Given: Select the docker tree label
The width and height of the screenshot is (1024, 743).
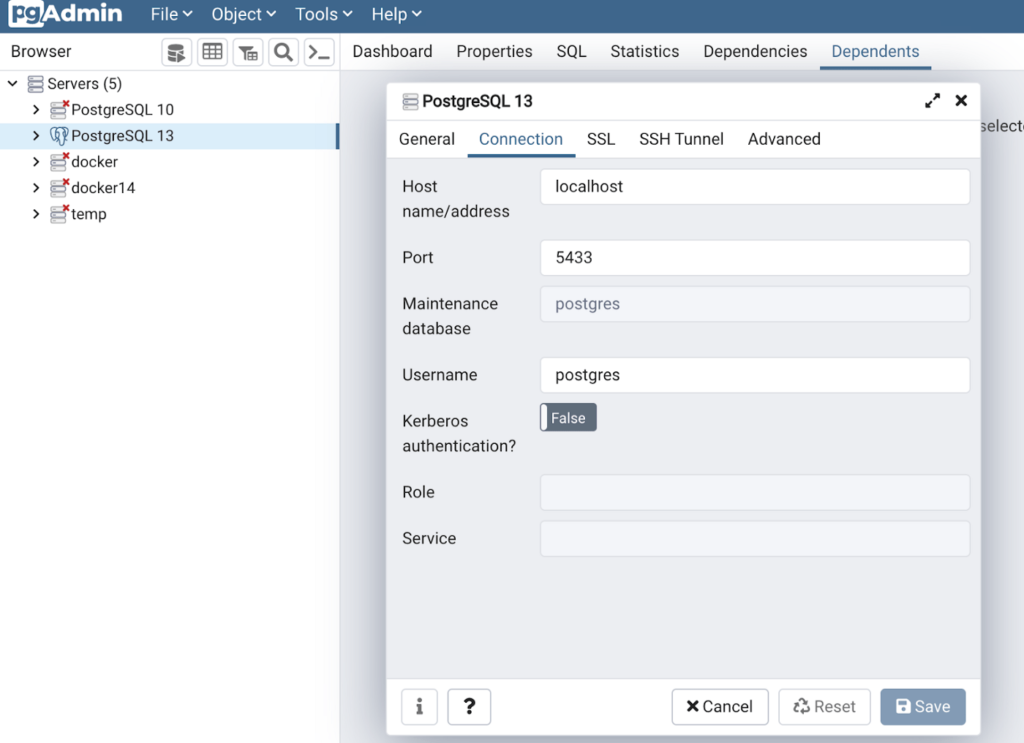Looking at the screenshot, I should coord(95,162).
